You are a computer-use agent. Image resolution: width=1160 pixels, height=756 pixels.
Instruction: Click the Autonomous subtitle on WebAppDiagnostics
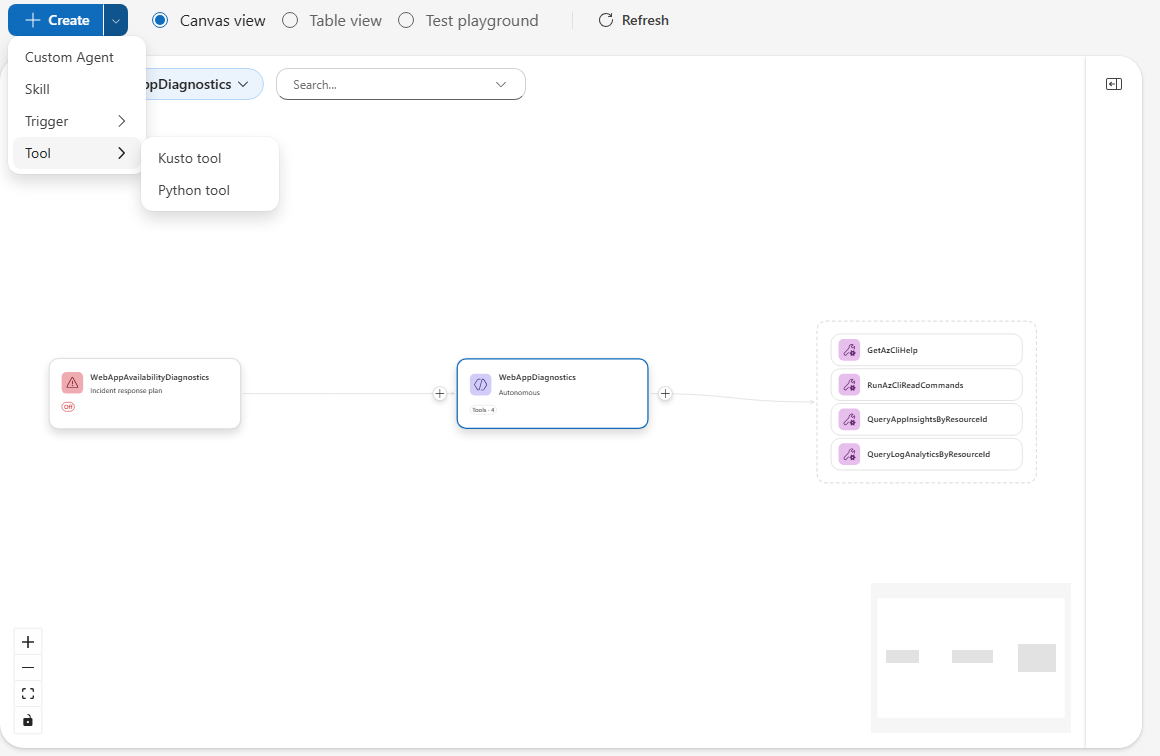coord(519,393)
